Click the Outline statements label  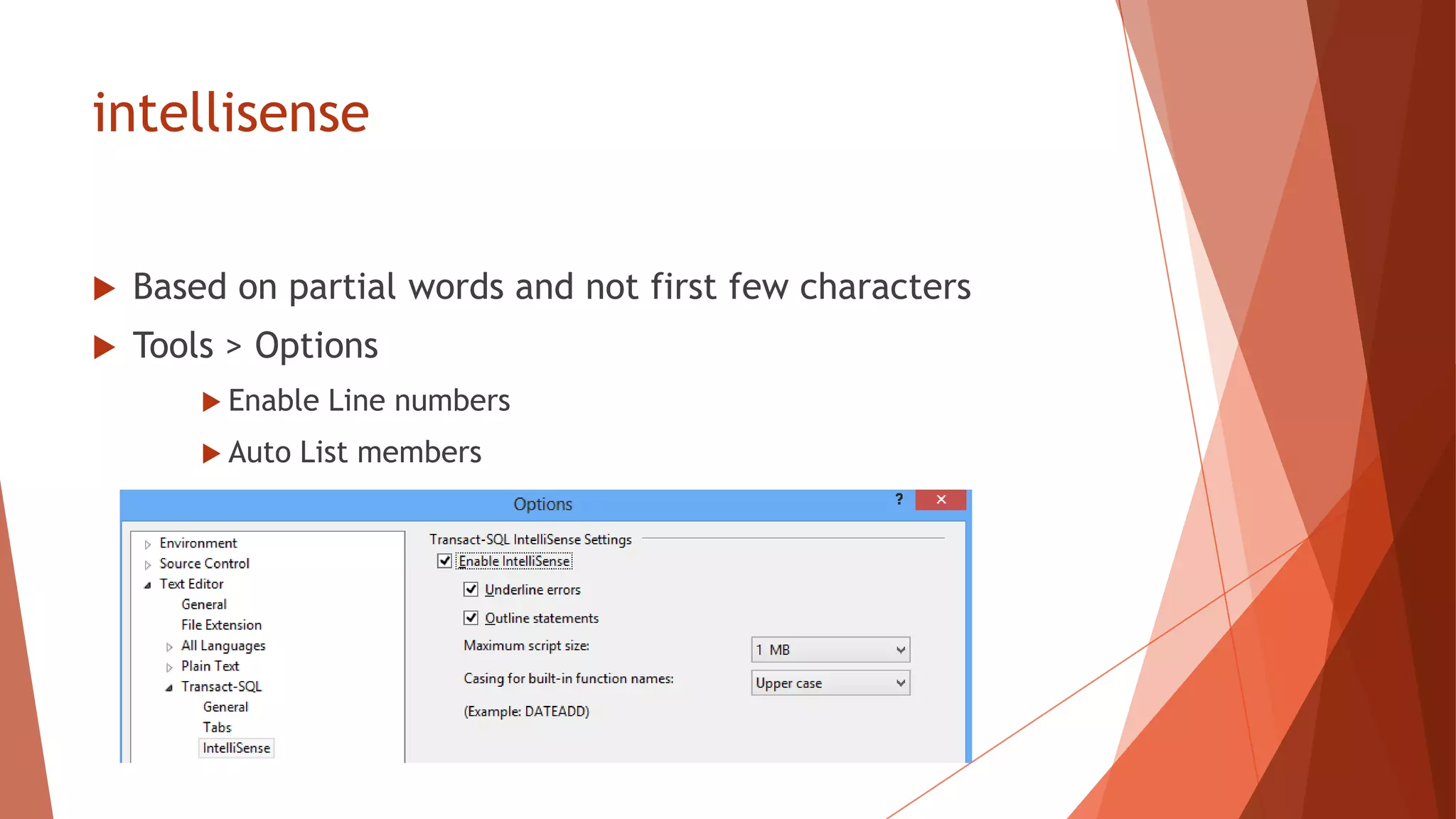(x=542, y=618)
